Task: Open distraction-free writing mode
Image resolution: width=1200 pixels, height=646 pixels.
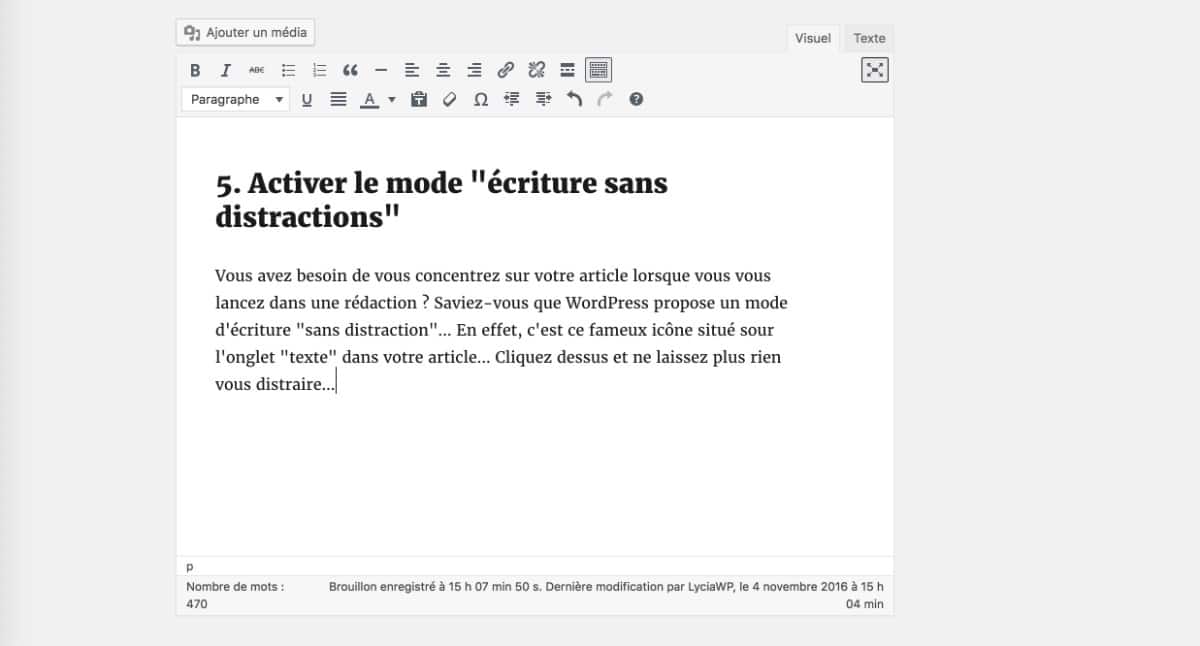Action: (x=874, y=70)
